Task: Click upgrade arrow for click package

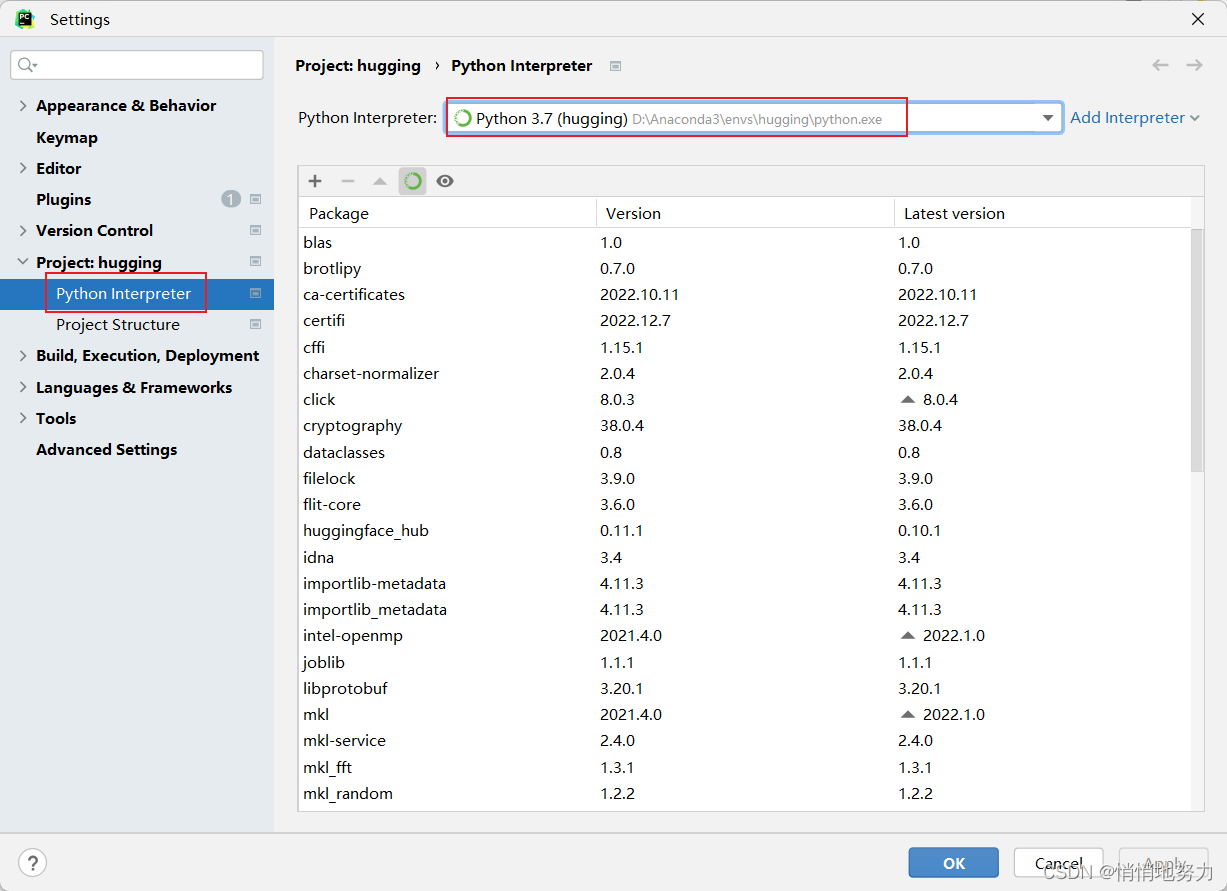Action: coord(908,399)
